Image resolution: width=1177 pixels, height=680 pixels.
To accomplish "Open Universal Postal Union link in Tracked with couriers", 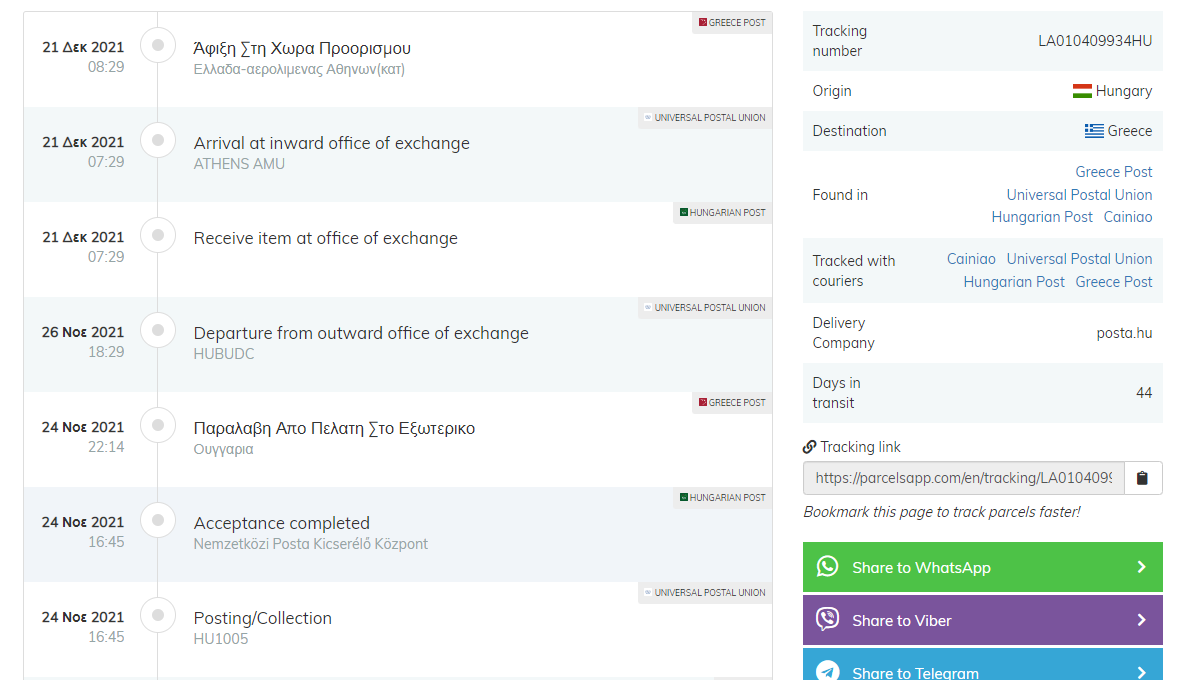I will click(x=1079, y=259).
